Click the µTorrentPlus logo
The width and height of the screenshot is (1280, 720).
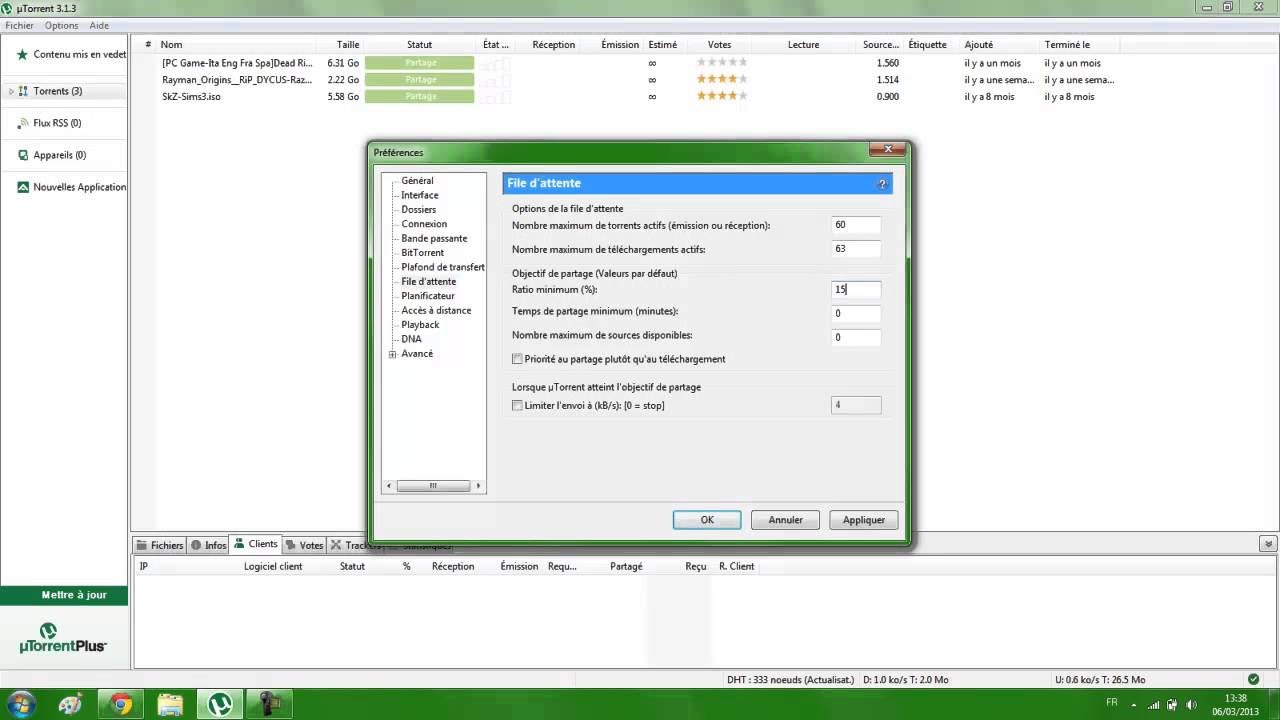(x=63, y=637)
